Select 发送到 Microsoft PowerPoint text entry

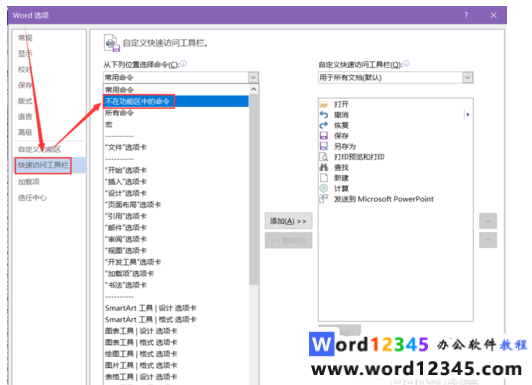point(384,199)
